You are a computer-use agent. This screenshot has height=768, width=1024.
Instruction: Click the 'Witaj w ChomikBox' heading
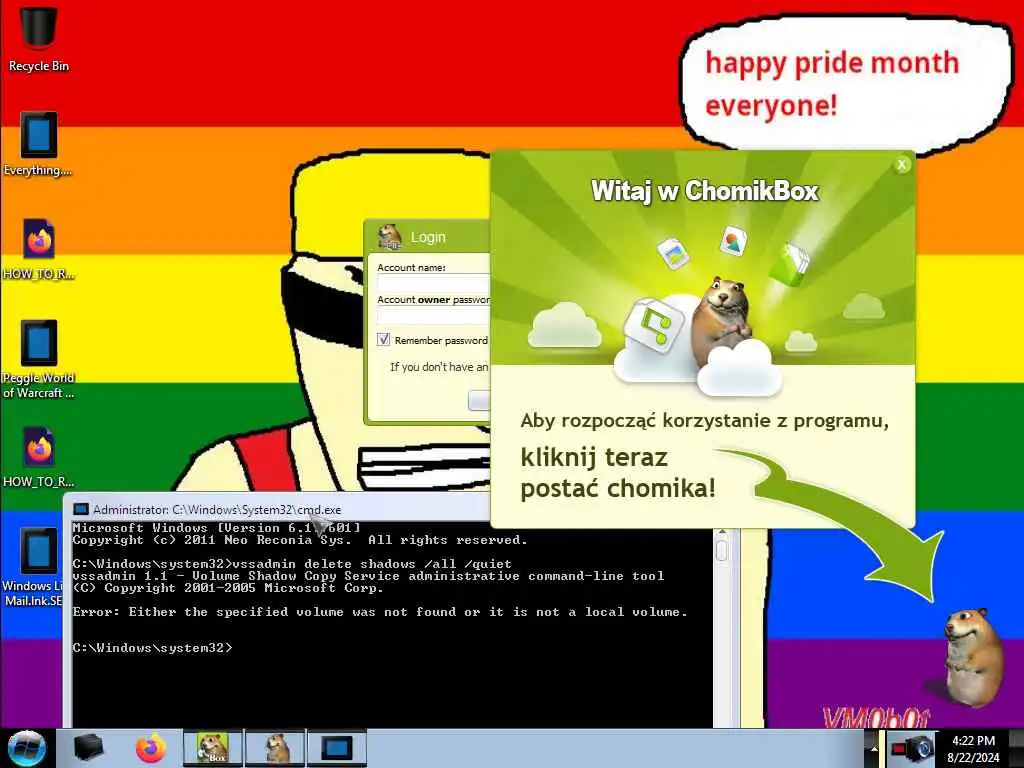(705, 191)
